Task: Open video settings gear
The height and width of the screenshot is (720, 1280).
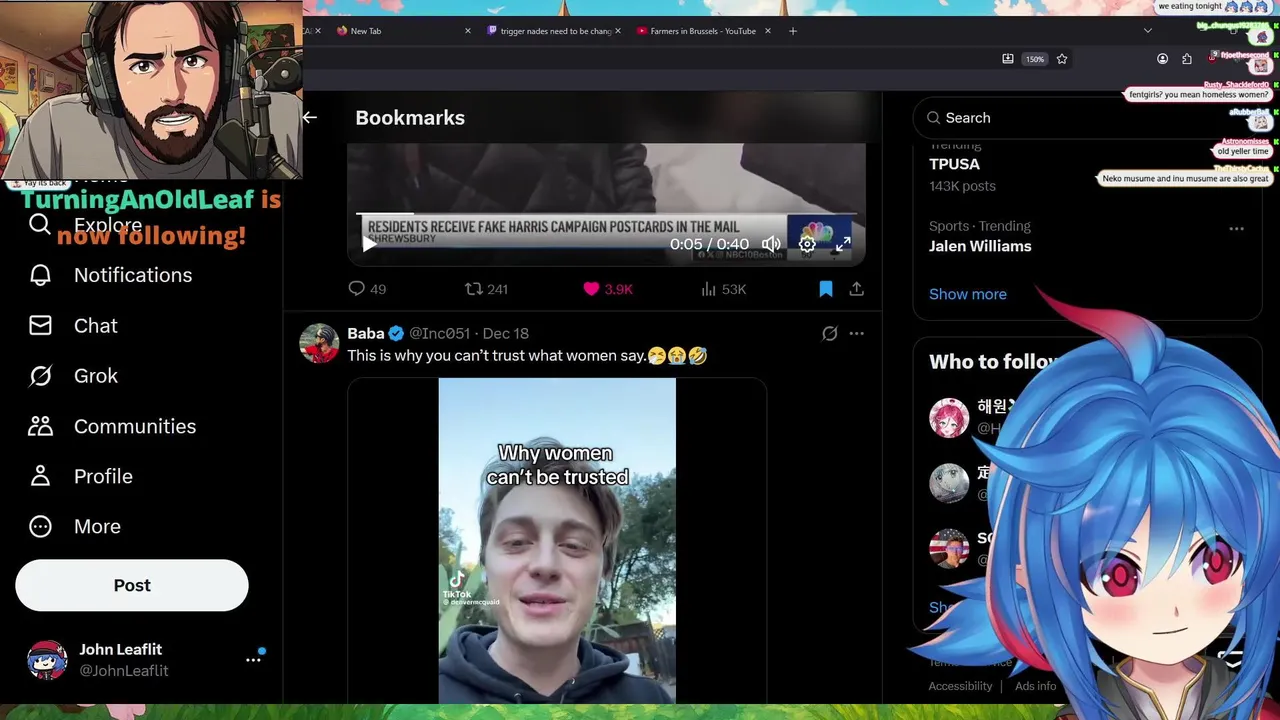Action: tap(807, 244)
